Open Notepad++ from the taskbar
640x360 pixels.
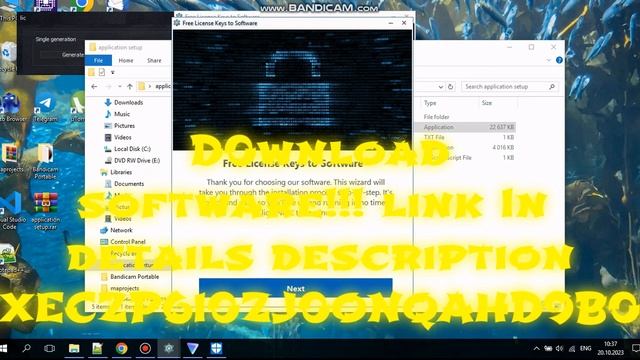(97, 349)
